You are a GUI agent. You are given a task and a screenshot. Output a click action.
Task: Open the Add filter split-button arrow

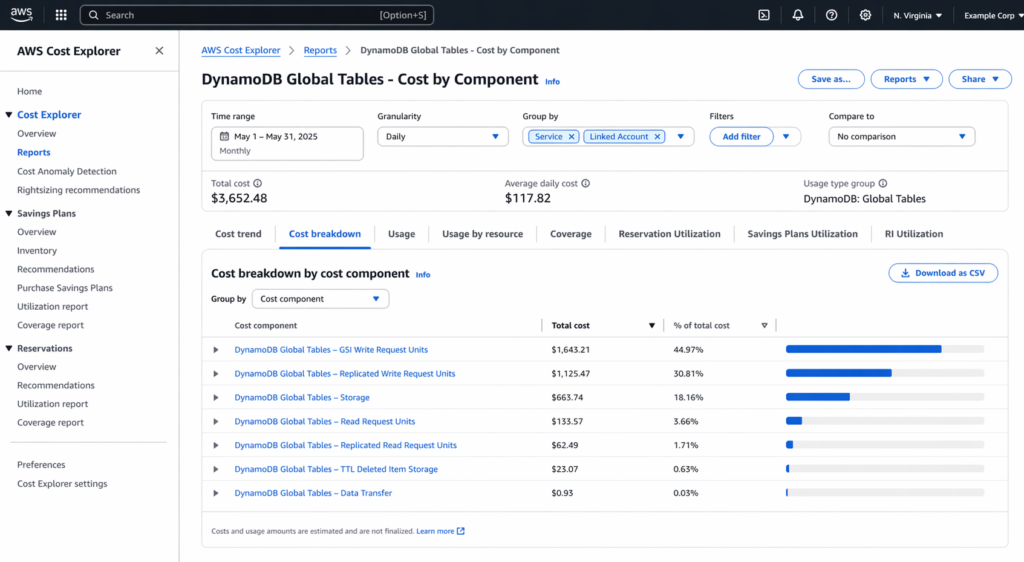(x=786, y=136)
